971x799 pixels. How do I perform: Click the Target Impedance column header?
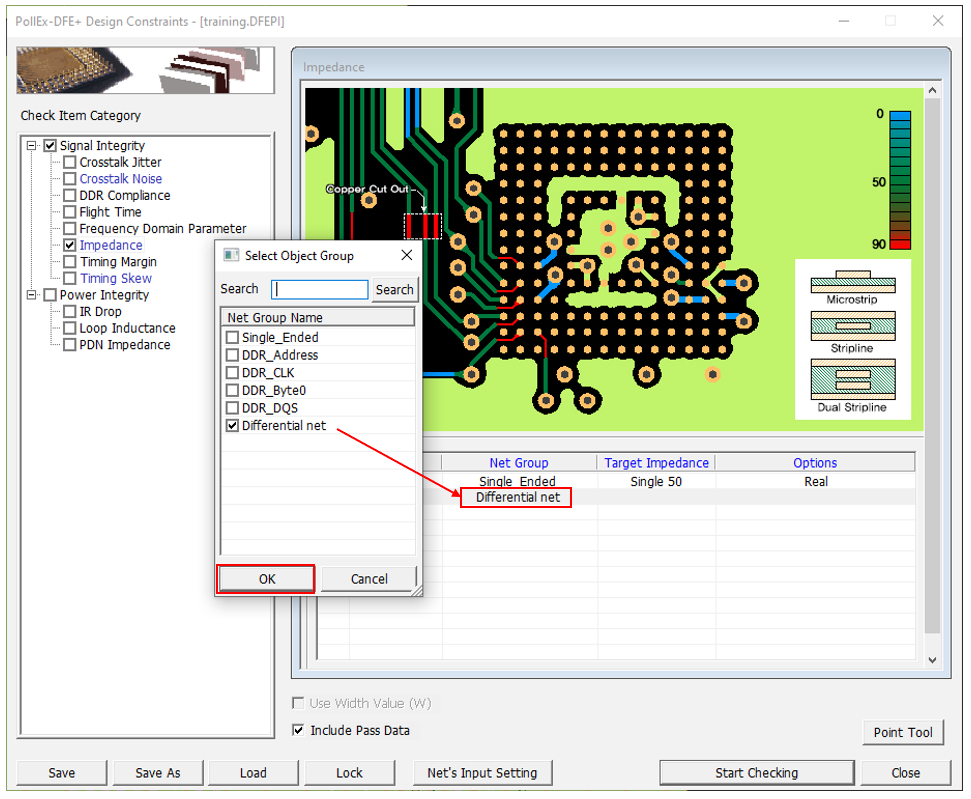click(656, 463)
